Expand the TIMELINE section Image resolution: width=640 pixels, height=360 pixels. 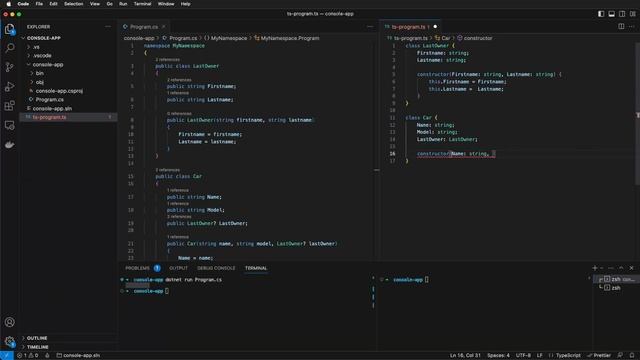coord(69,347)
